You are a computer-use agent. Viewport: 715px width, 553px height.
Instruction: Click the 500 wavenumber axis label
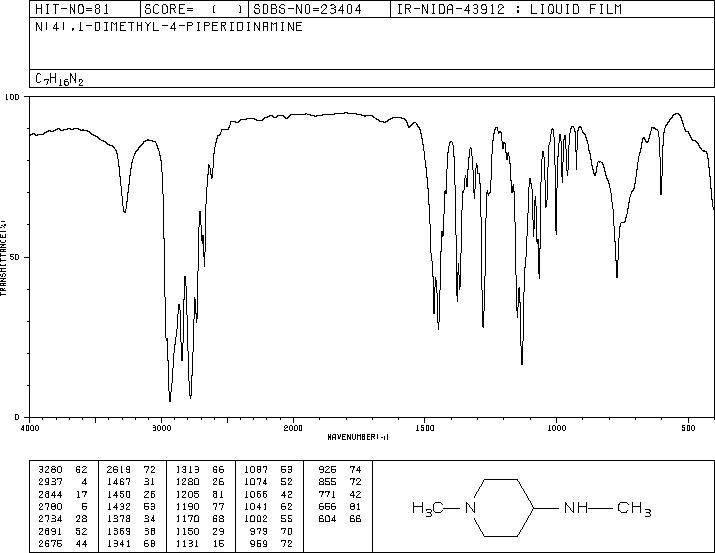tap(688, 428)
